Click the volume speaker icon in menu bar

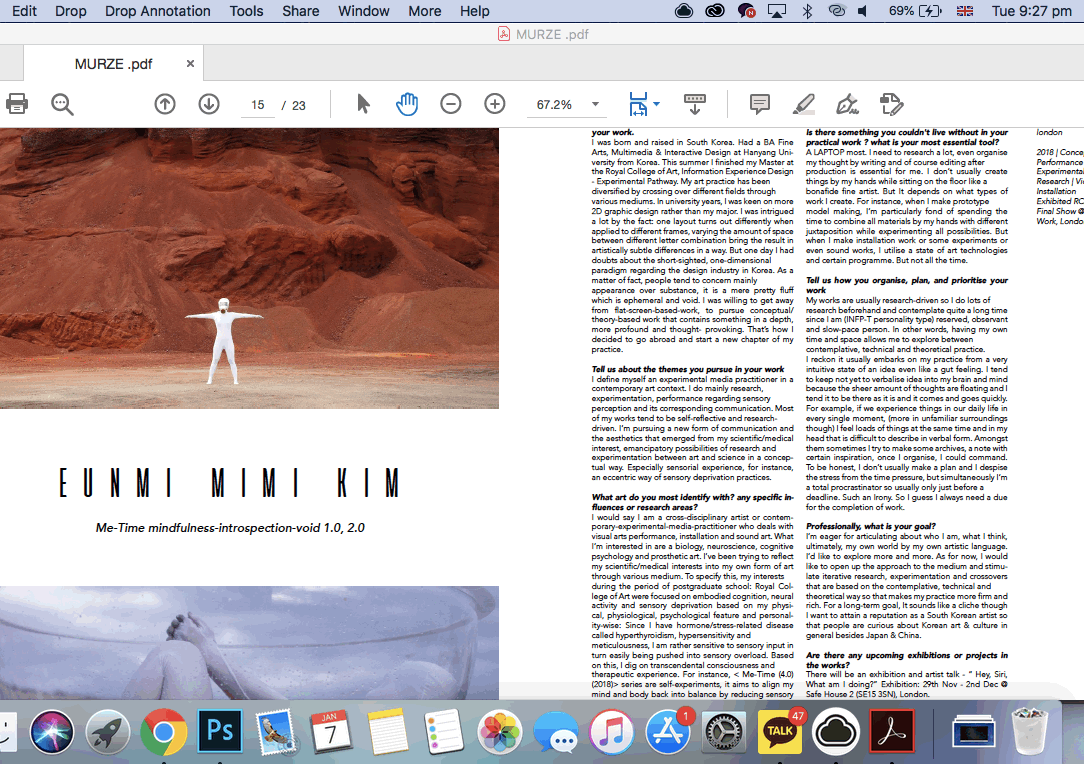pyautogui.click(x=863, y=11)
